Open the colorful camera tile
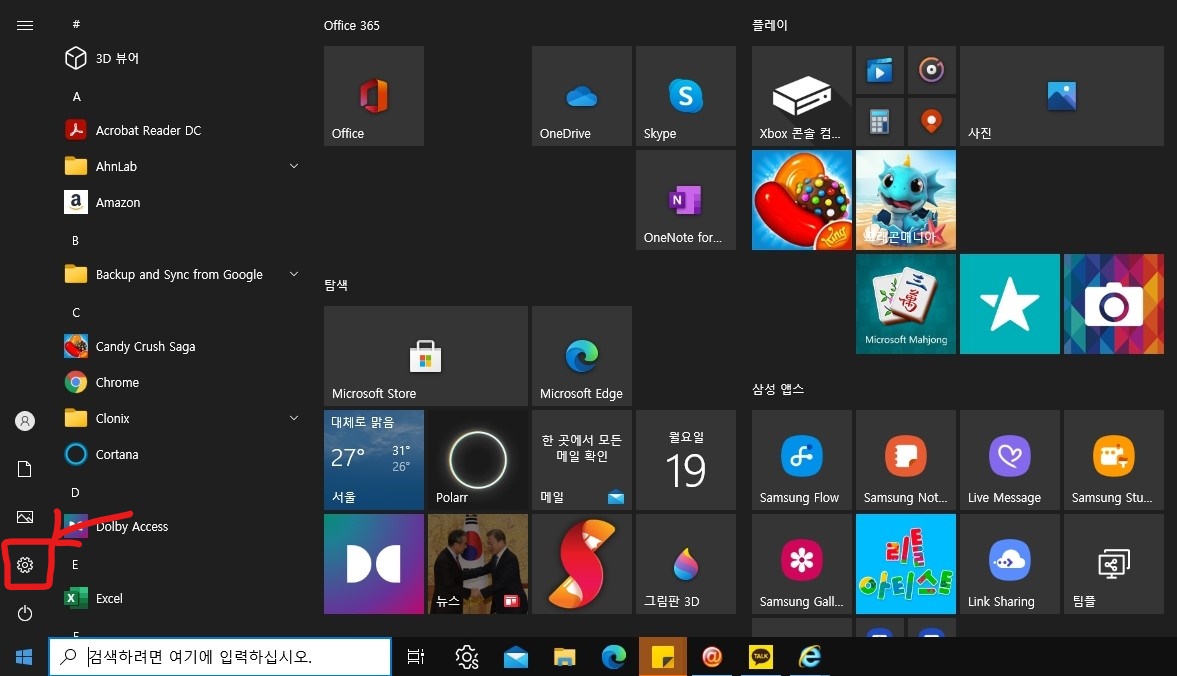The image size is (1177, 676). tap(1114, 304)
